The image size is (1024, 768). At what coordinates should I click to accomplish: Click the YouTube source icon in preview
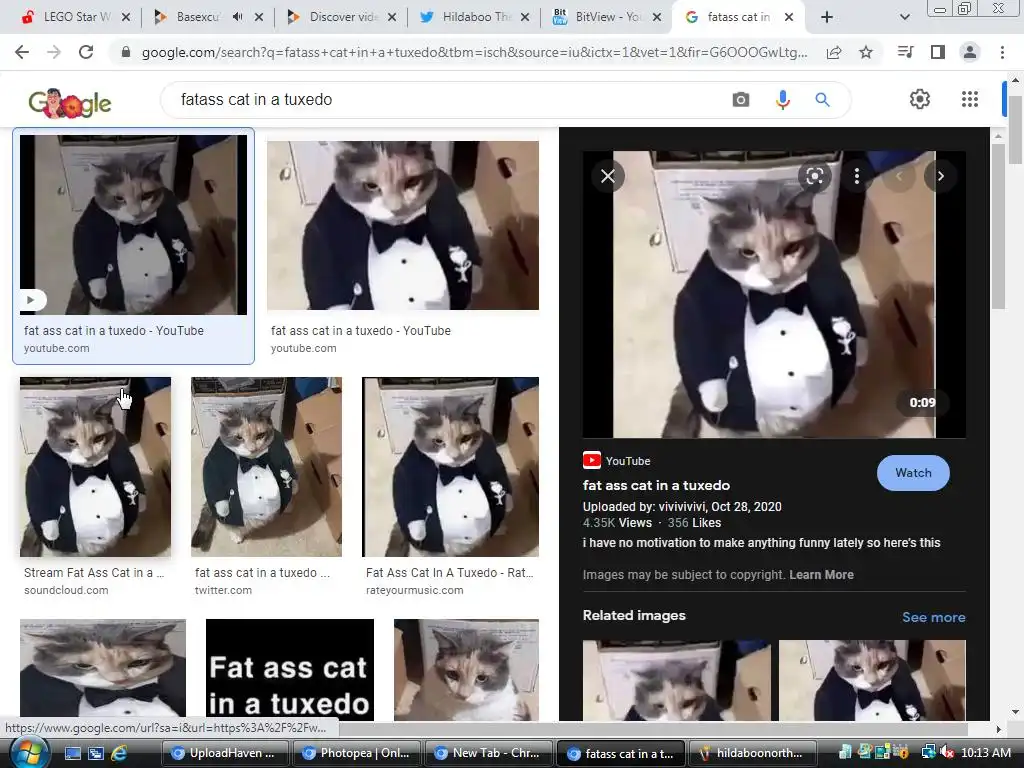tap(592, 460)
